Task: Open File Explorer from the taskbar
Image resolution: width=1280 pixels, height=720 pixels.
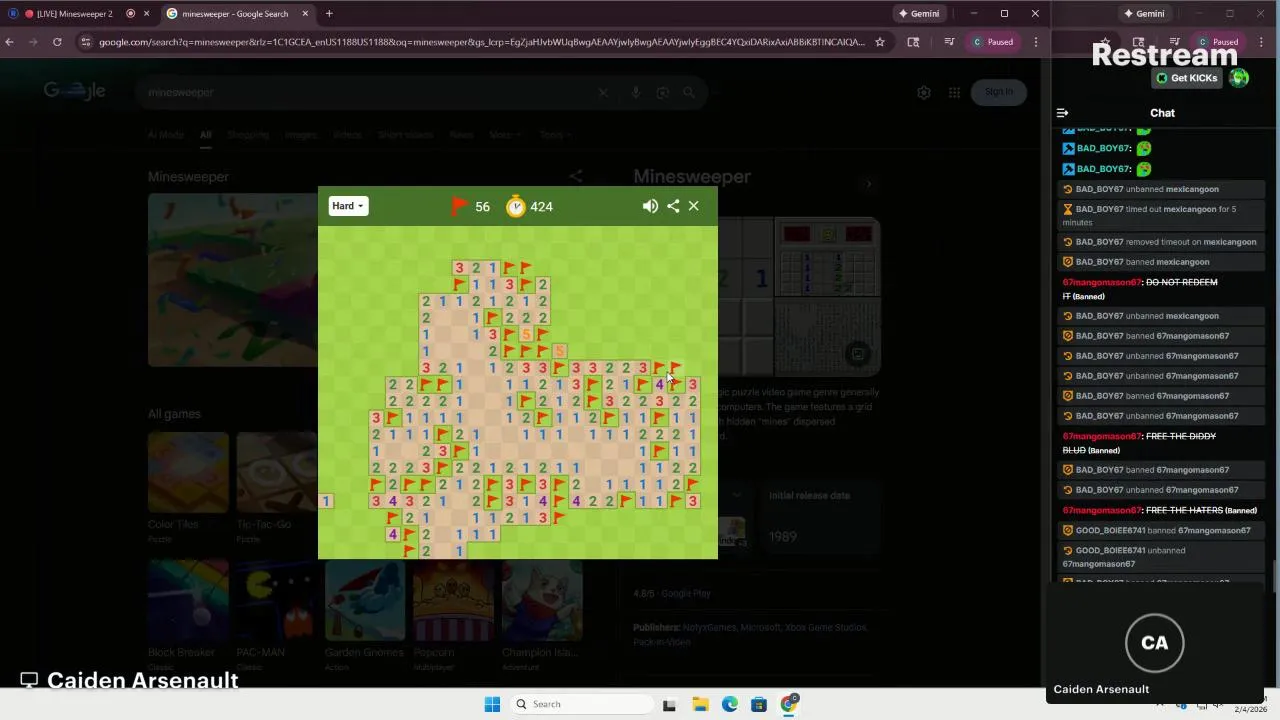Action: 700,704
